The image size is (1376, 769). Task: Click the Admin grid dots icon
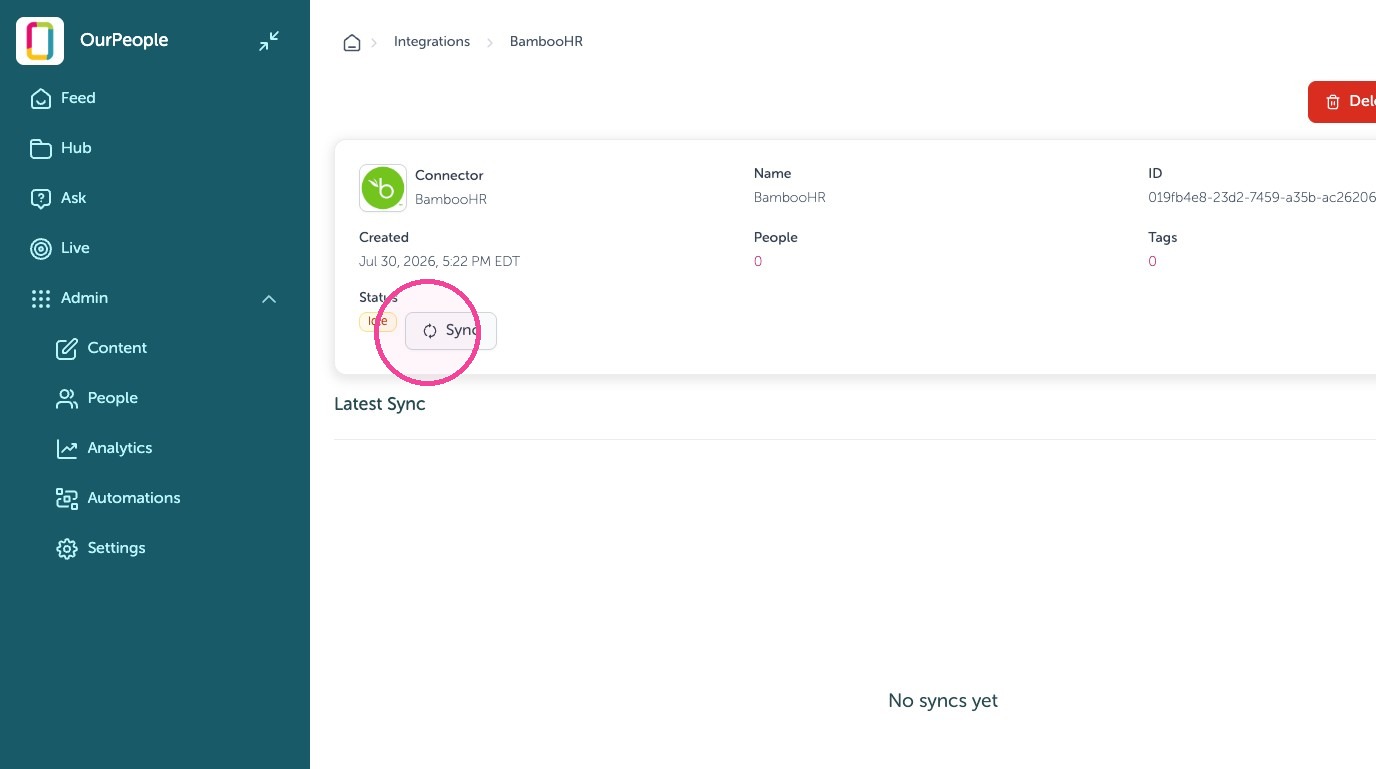point(41,299)
